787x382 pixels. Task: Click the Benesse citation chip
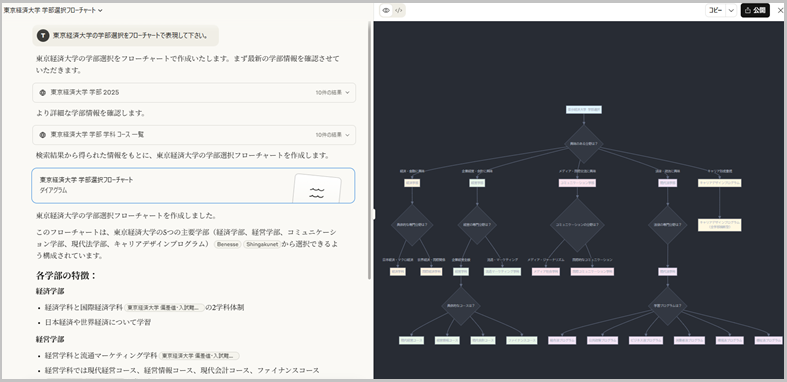click(228, 244)
